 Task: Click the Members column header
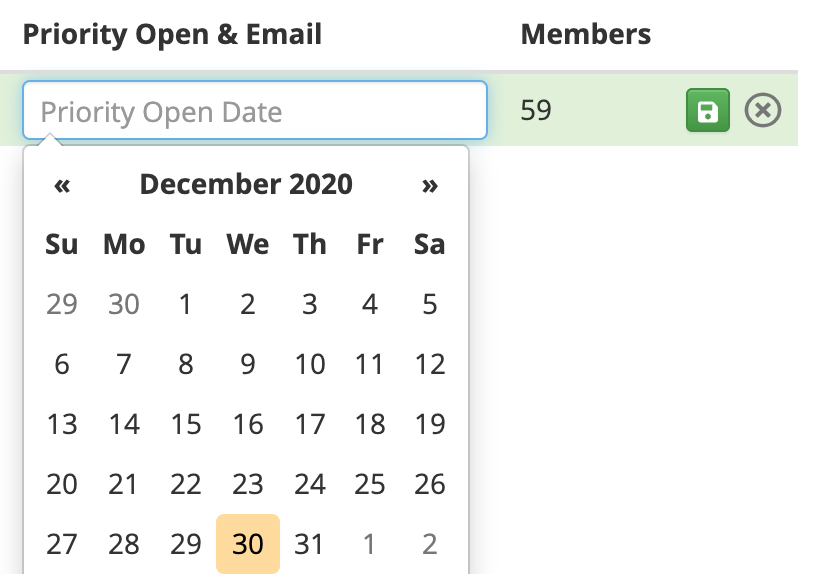pos(585,35)
